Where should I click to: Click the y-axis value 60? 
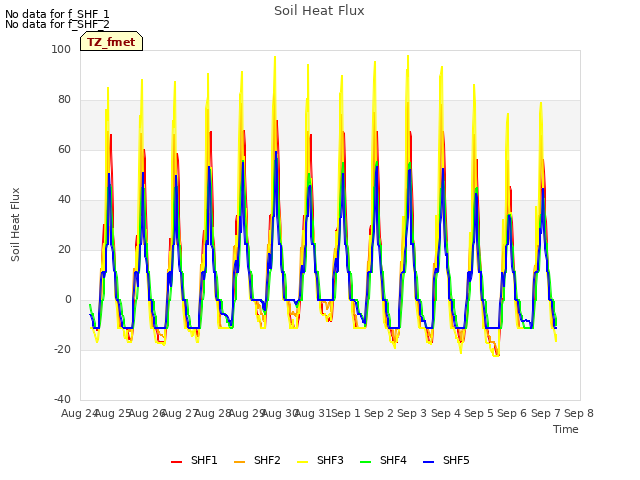[x=64, y=149]
